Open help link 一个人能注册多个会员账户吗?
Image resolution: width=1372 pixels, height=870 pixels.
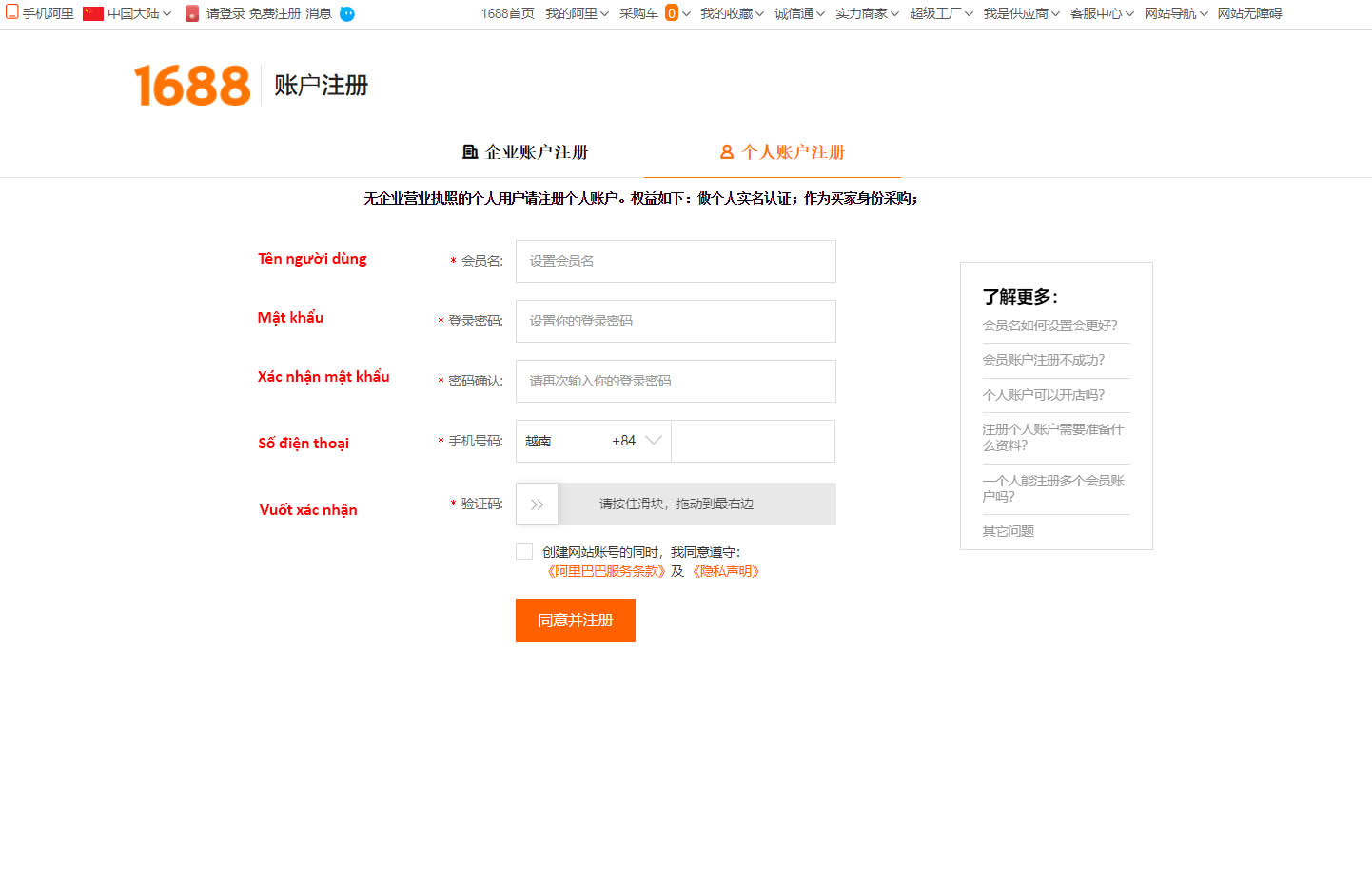pyautogui.click(x=1053, y=488)
